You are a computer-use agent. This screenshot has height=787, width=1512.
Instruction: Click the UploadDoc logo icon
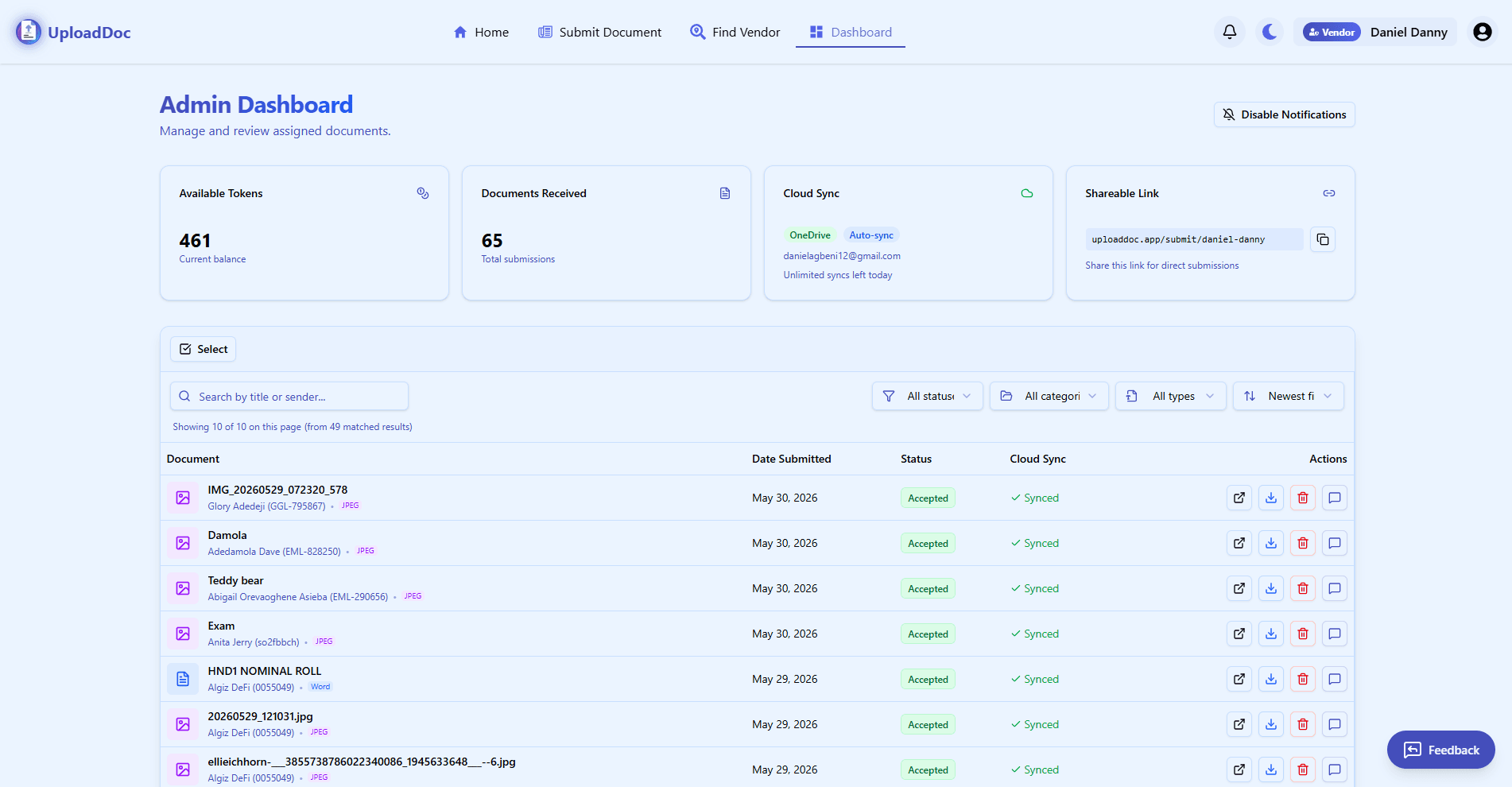tap(29, 32)
